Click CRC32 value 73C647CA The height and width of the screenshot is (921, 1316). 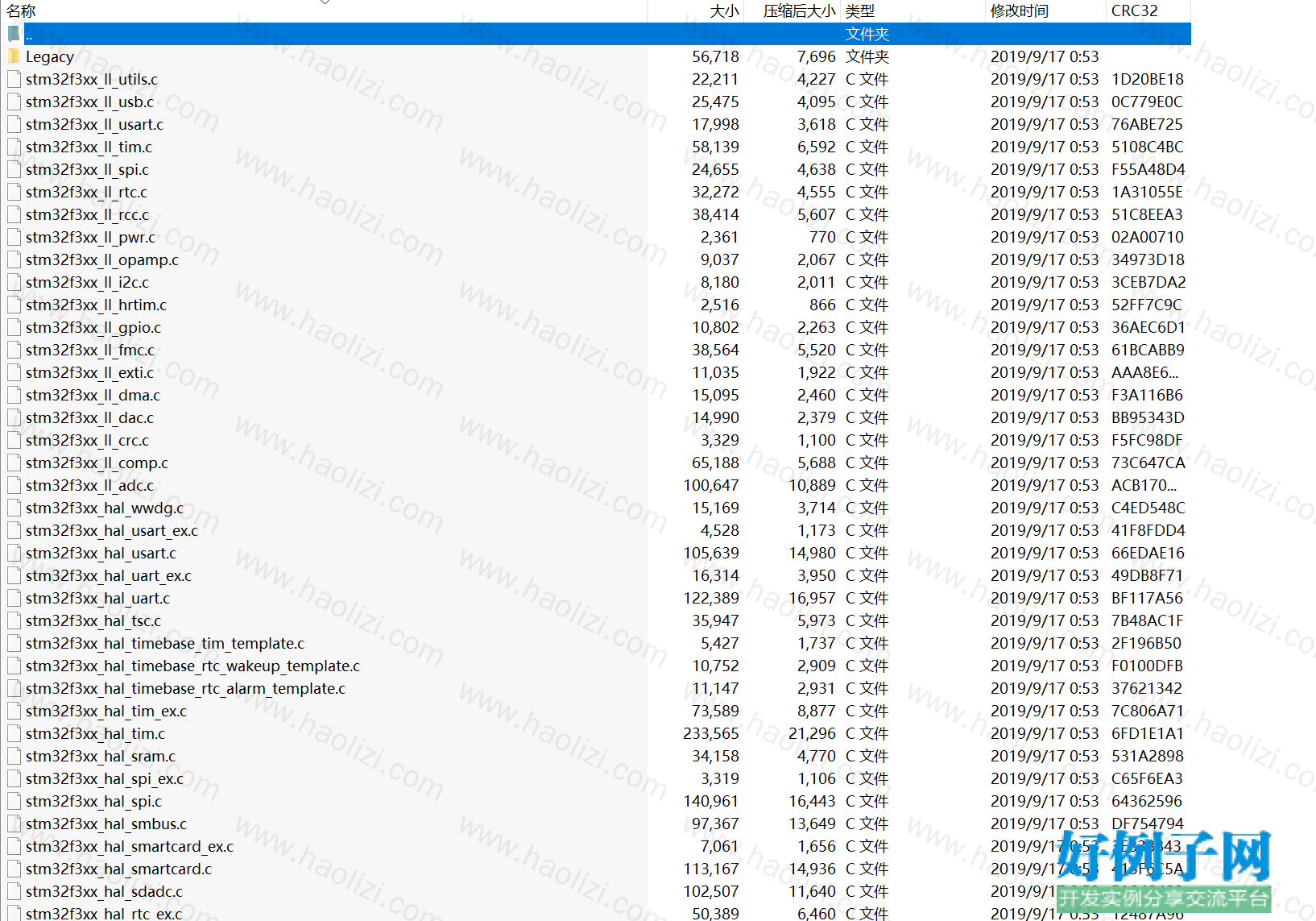click(x=1148, y=463)
